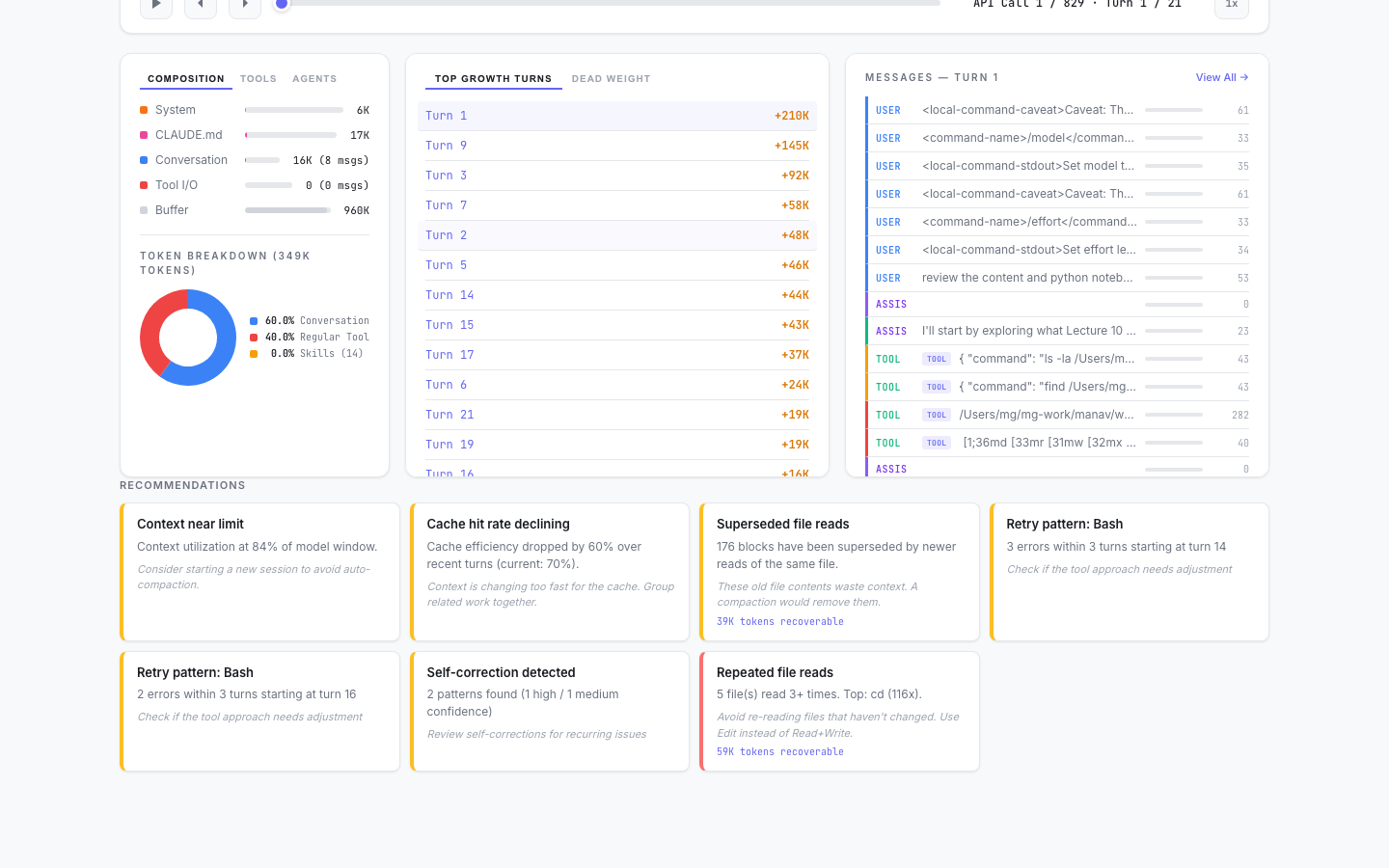Select the Turn 9 growth row
The image size is (1389, 868).
(617, 146)
